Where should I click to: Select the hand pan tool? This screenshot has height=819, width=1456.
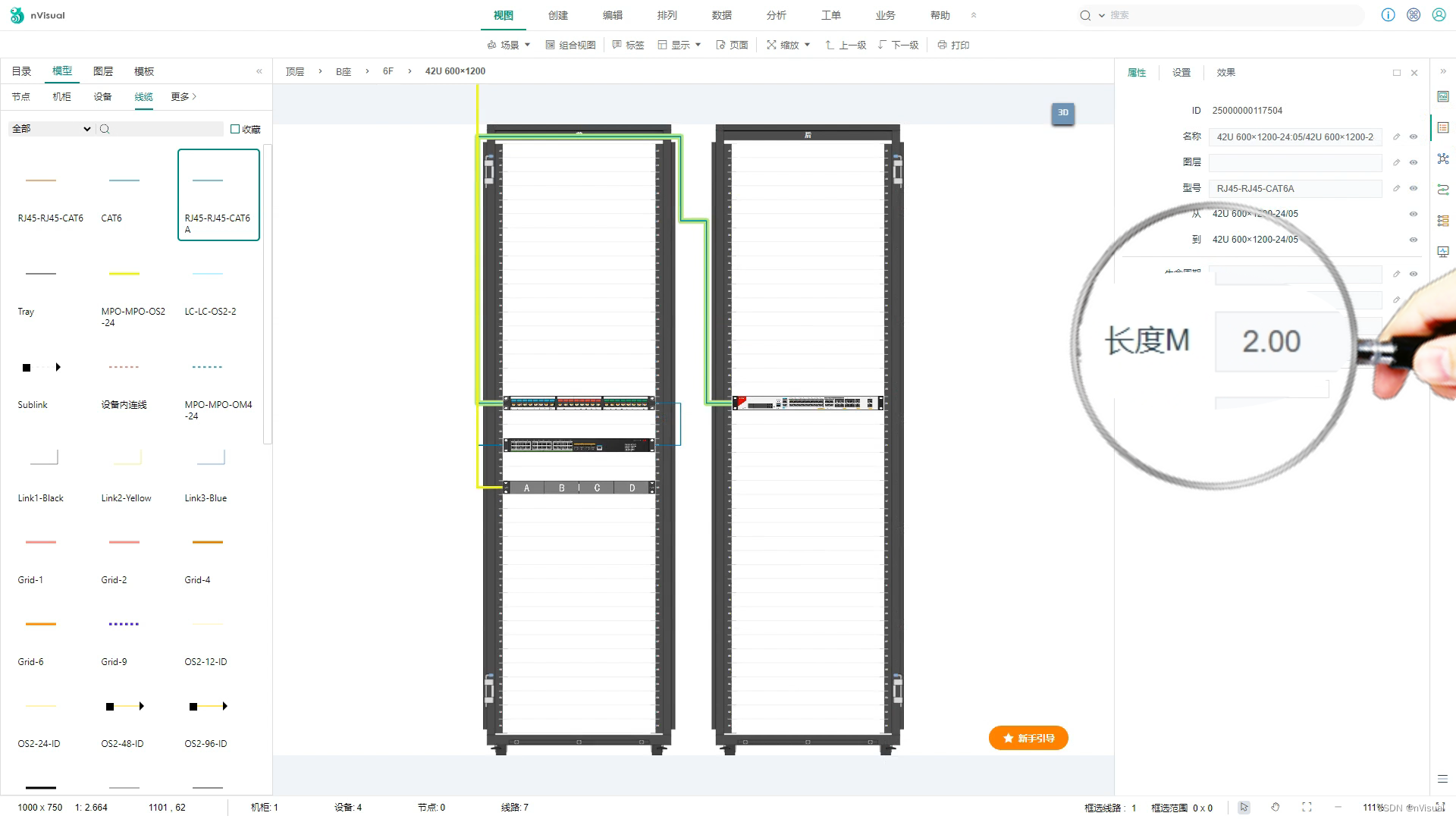tap(1276, 808)
